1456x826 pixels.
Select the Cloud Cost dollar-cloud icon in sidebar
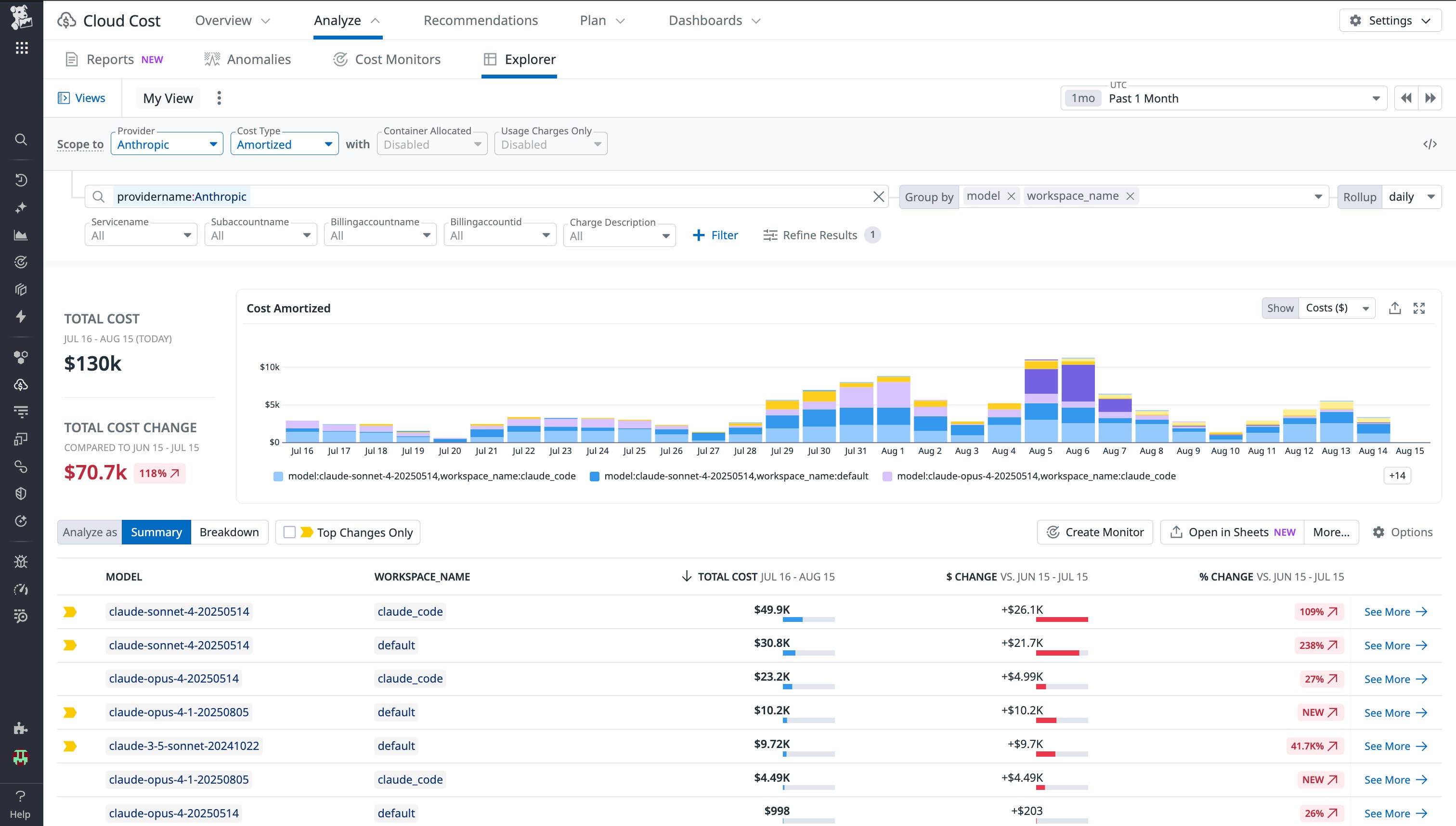tap(21, 385)
